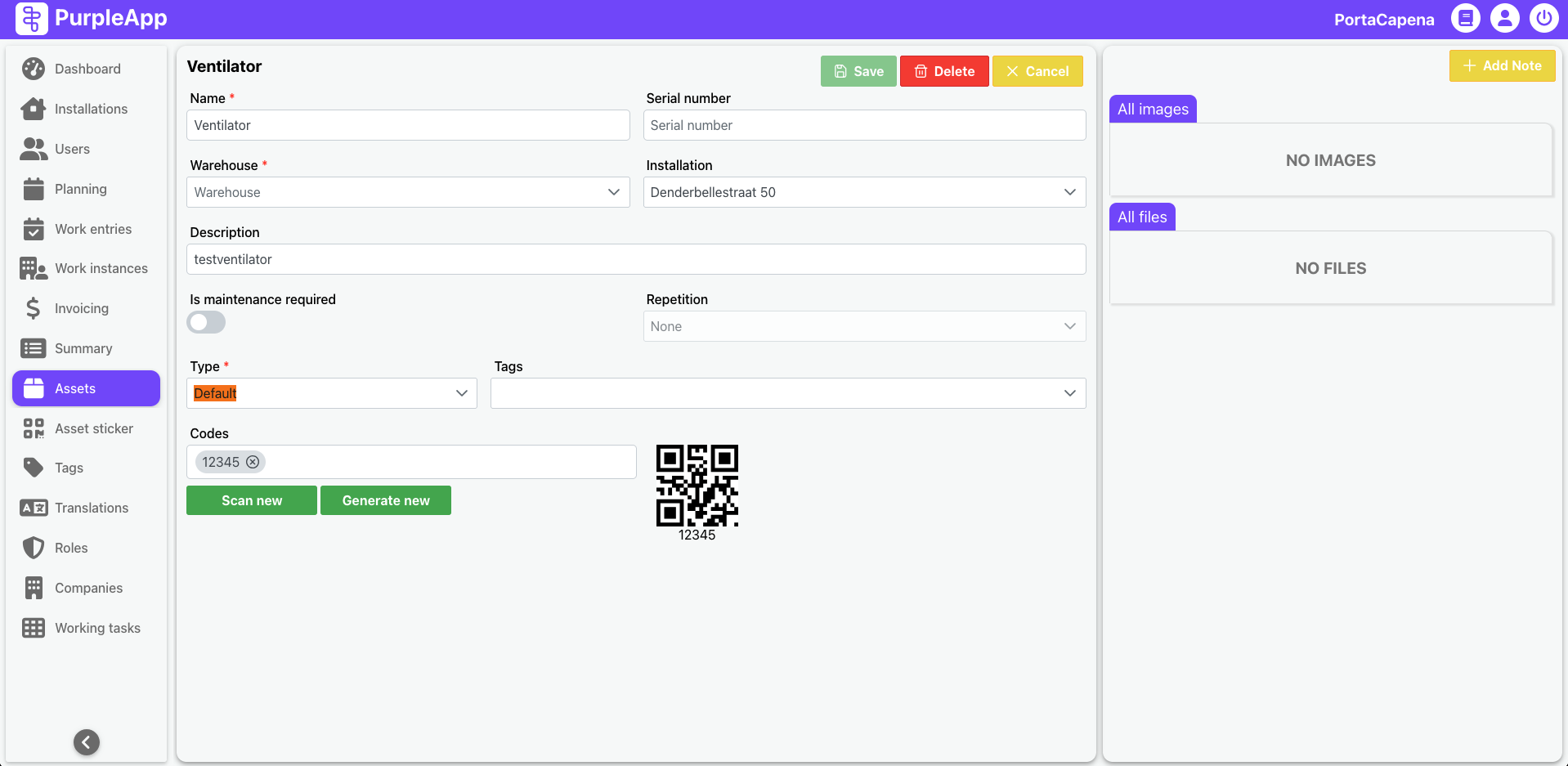The height and width of the screenshot is (766, 1568).
Task: Remove the 12345 code chip
Action: [253, 462]
